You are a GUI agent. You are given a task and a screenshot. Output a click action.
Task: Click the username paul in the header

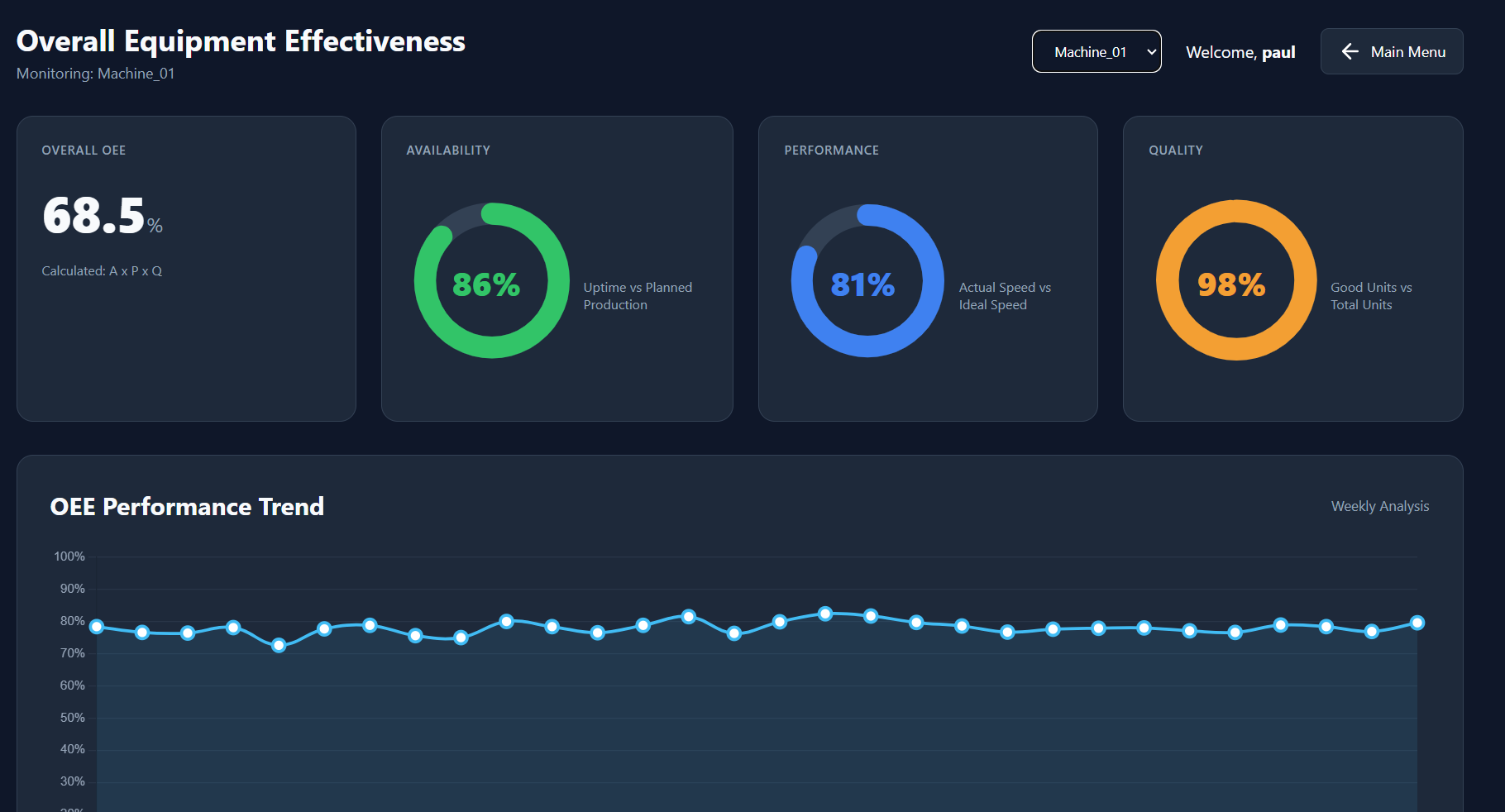click(x=1278, y=52)
